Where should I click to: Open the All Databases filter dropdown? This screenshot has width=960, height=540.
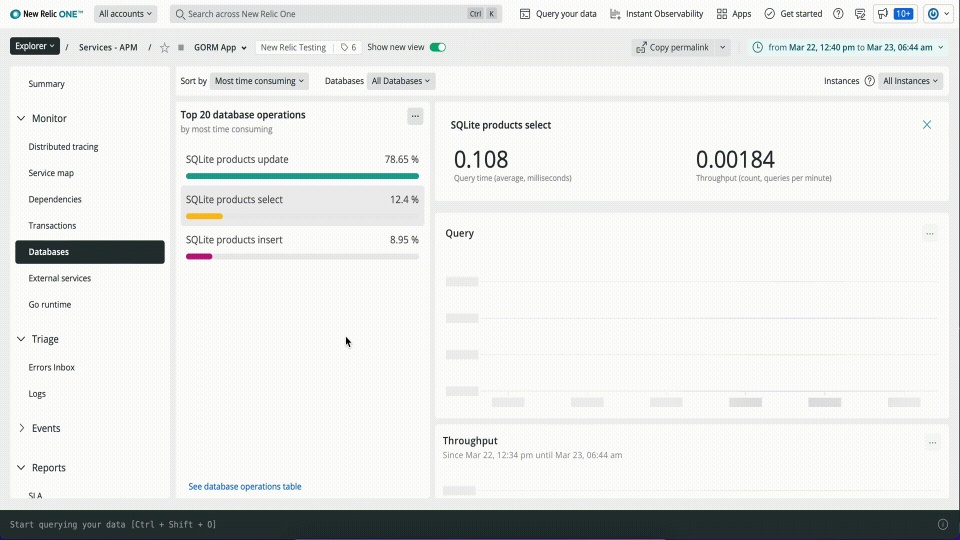(401, 81)
